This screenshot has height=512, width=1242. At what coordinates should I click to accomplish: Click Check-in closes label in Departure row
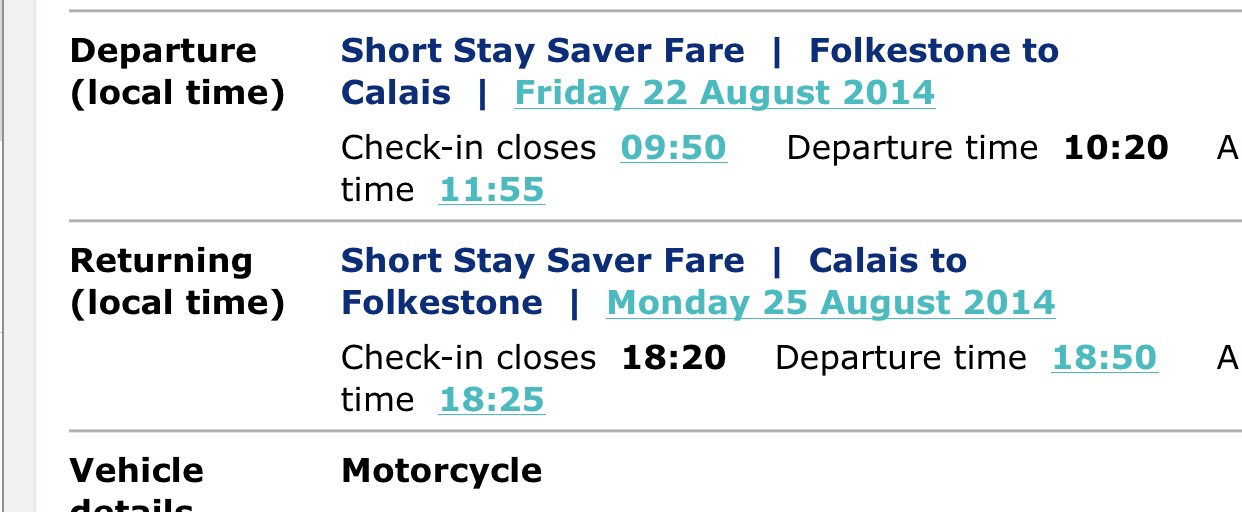468,148
